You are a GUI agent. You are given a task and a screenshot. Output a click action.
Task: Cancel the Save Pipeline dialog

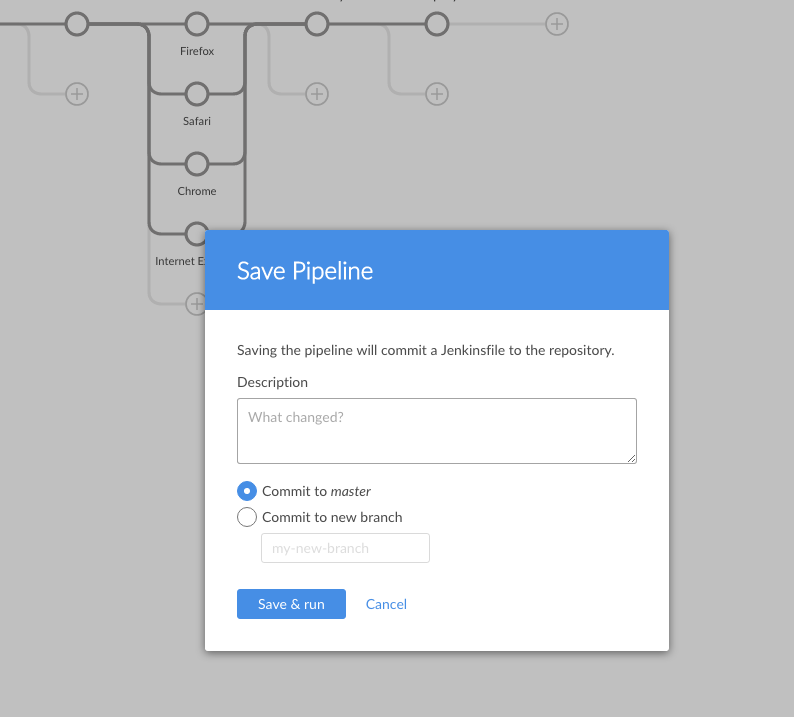click(386, 604)
